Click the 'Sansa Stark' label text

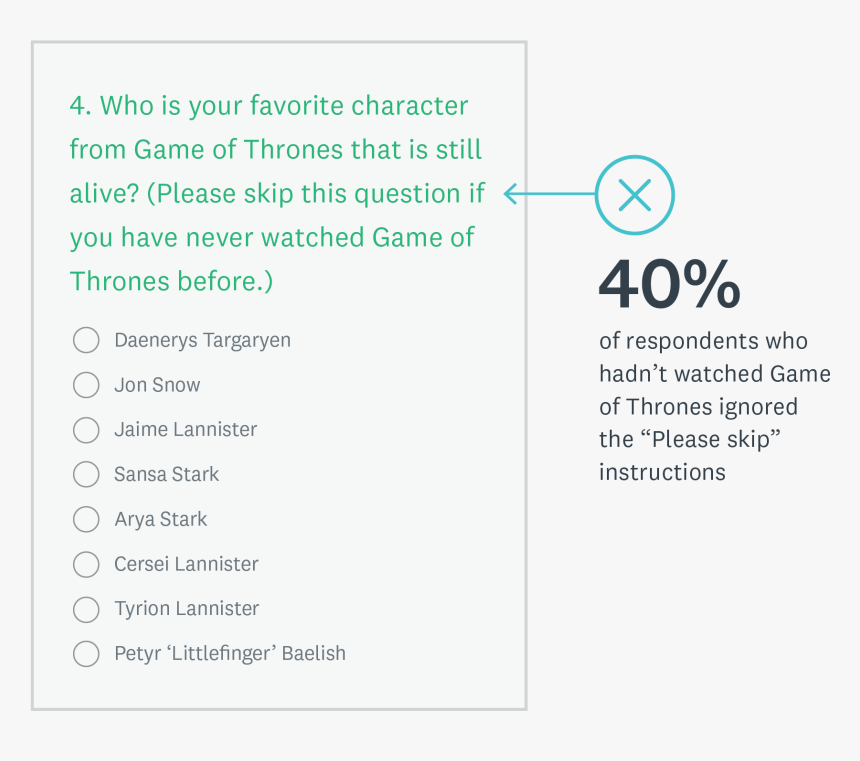[166, 474]
